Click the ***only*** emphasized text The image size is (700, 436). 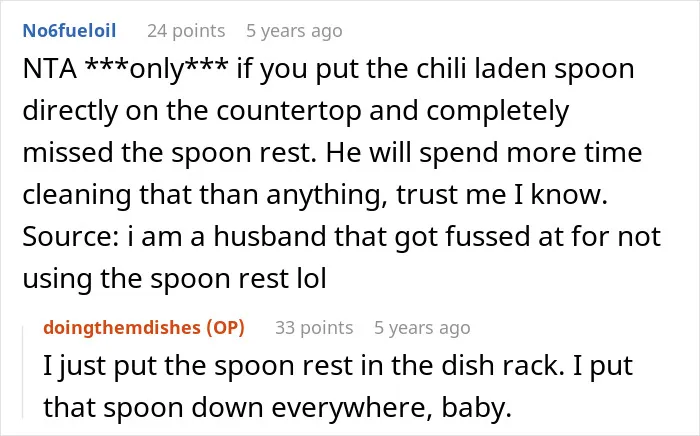pos(157,70)
